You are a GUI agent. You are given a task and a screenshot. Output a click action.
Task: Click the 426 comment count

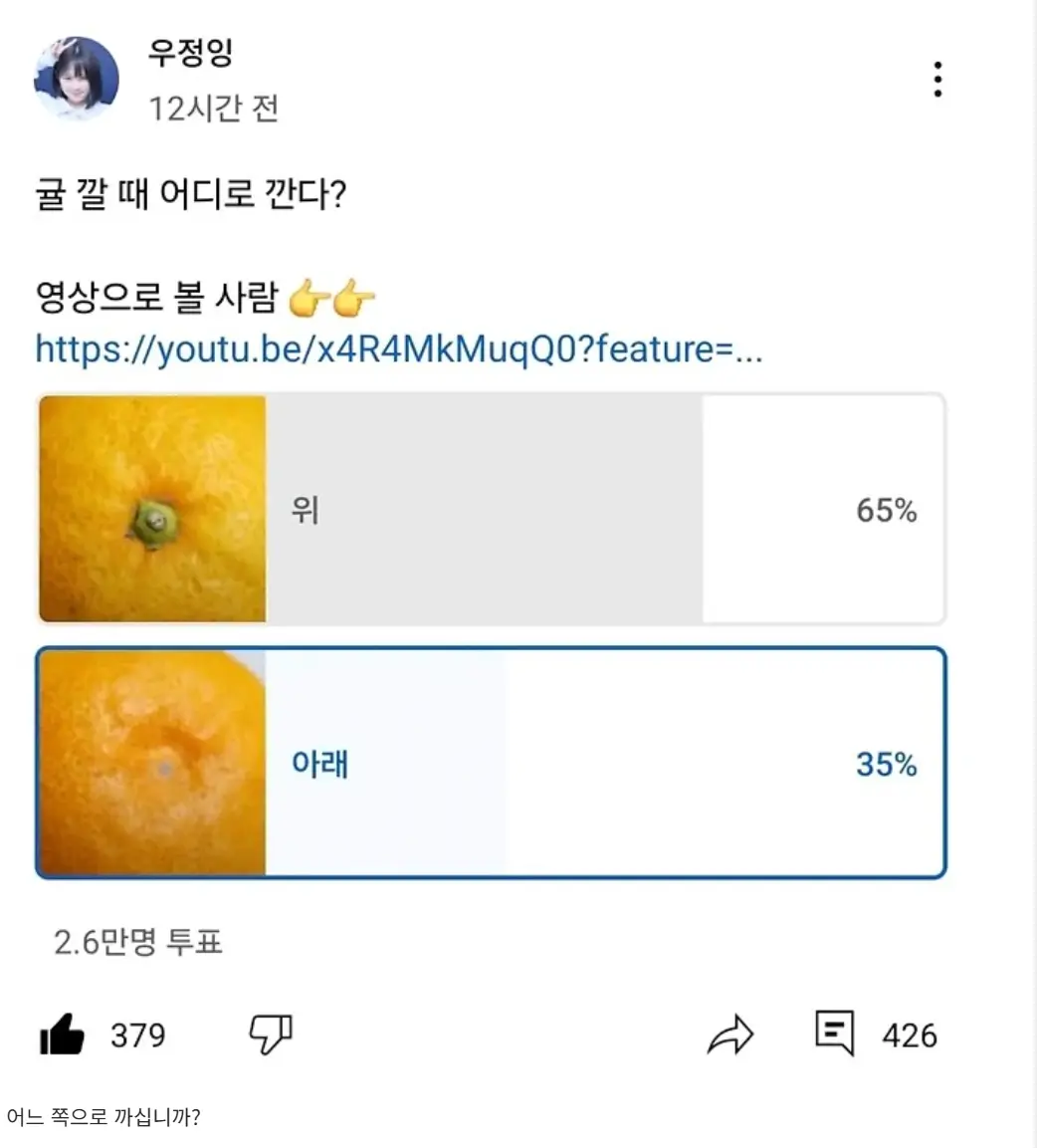[909, 1035]
